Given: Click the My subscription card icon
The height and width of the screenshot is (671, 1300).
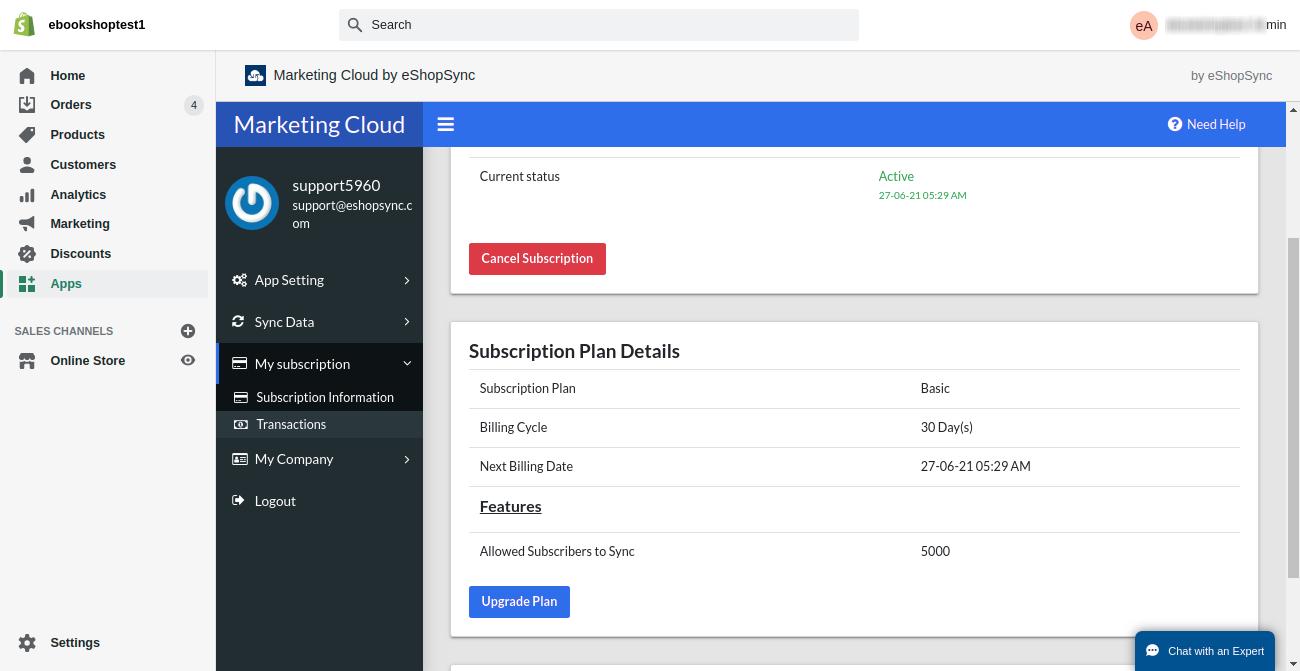Looking at the screenshot, I should [239, 364].
